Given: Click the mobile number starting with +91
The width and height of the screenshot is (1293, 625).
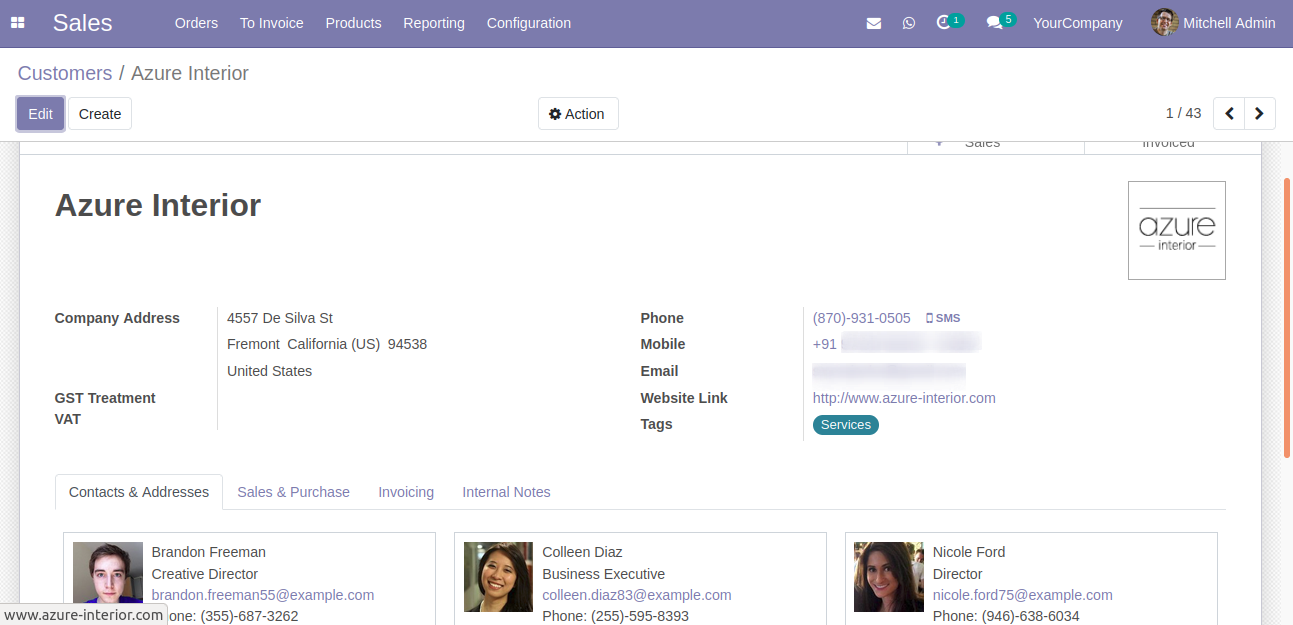Looking at the screenshot, I should pos(896,344).
